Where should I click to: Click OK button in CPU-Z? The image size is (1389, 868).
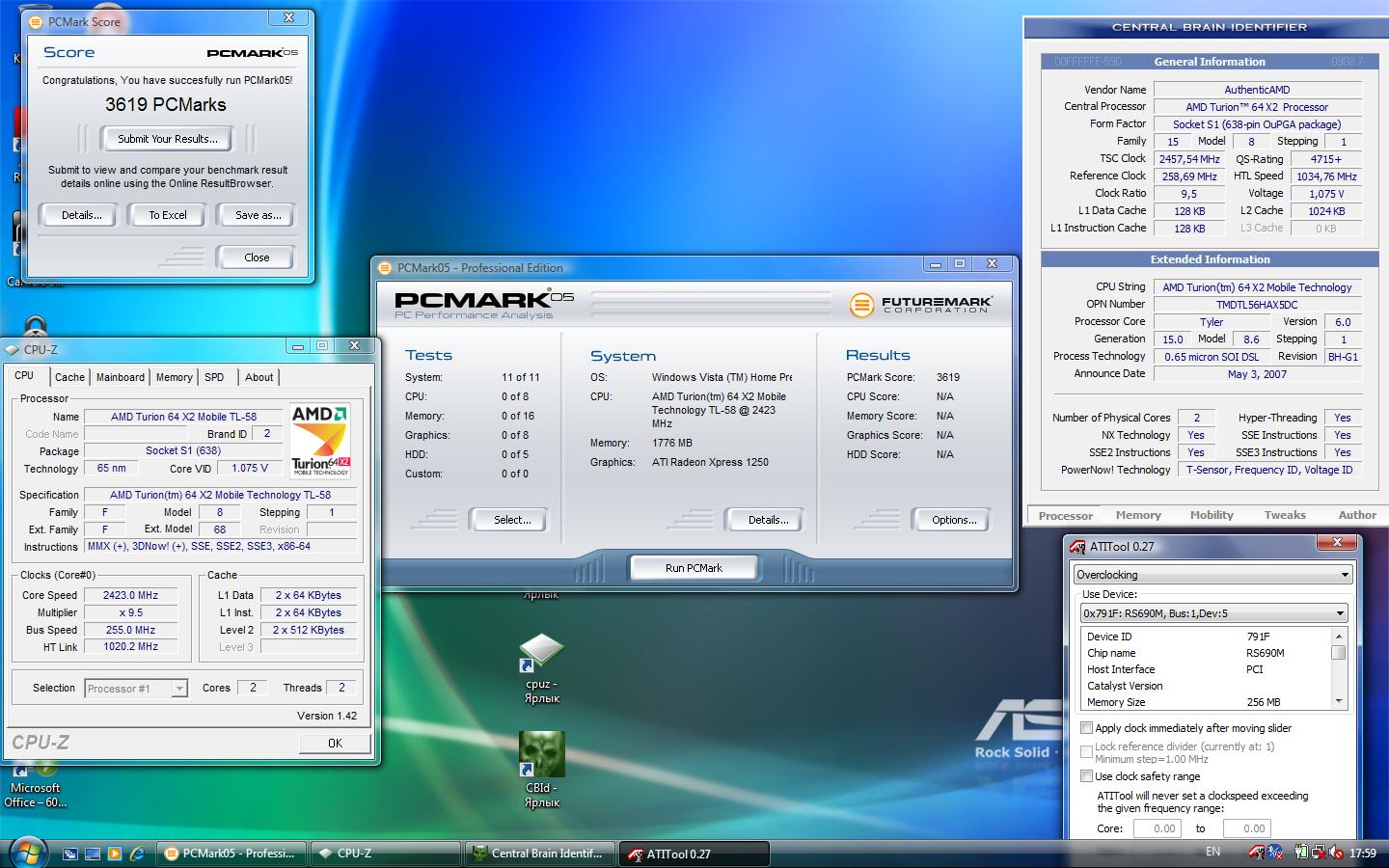(335, 743)
